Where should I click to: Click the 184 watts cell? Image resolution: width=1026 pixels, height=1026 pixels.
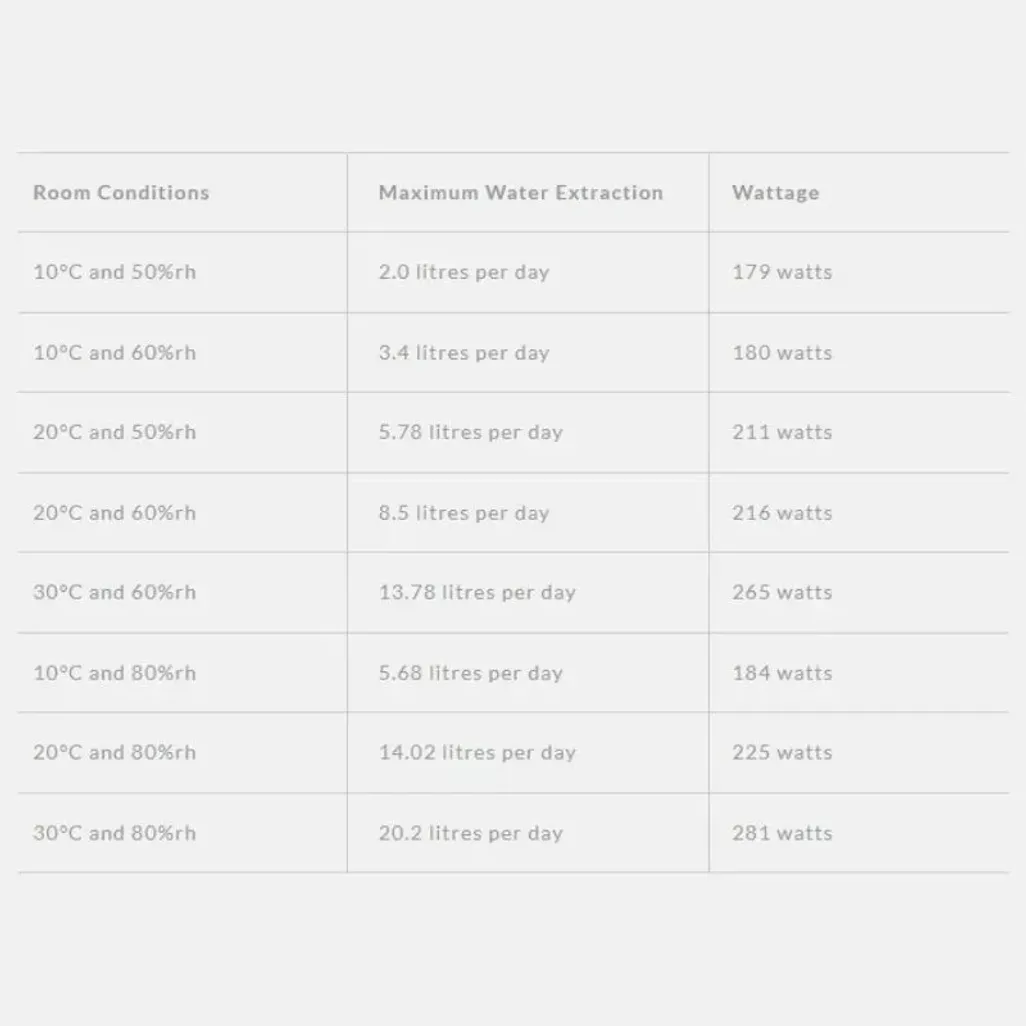(782, 673)
